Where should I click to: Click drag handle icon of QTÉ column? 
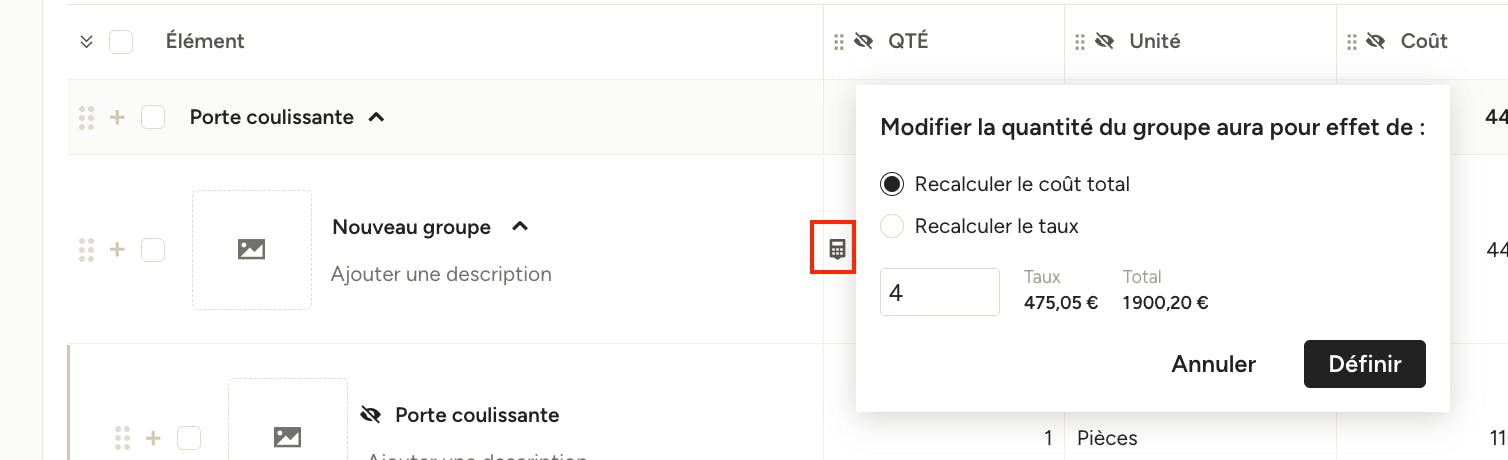839,41
